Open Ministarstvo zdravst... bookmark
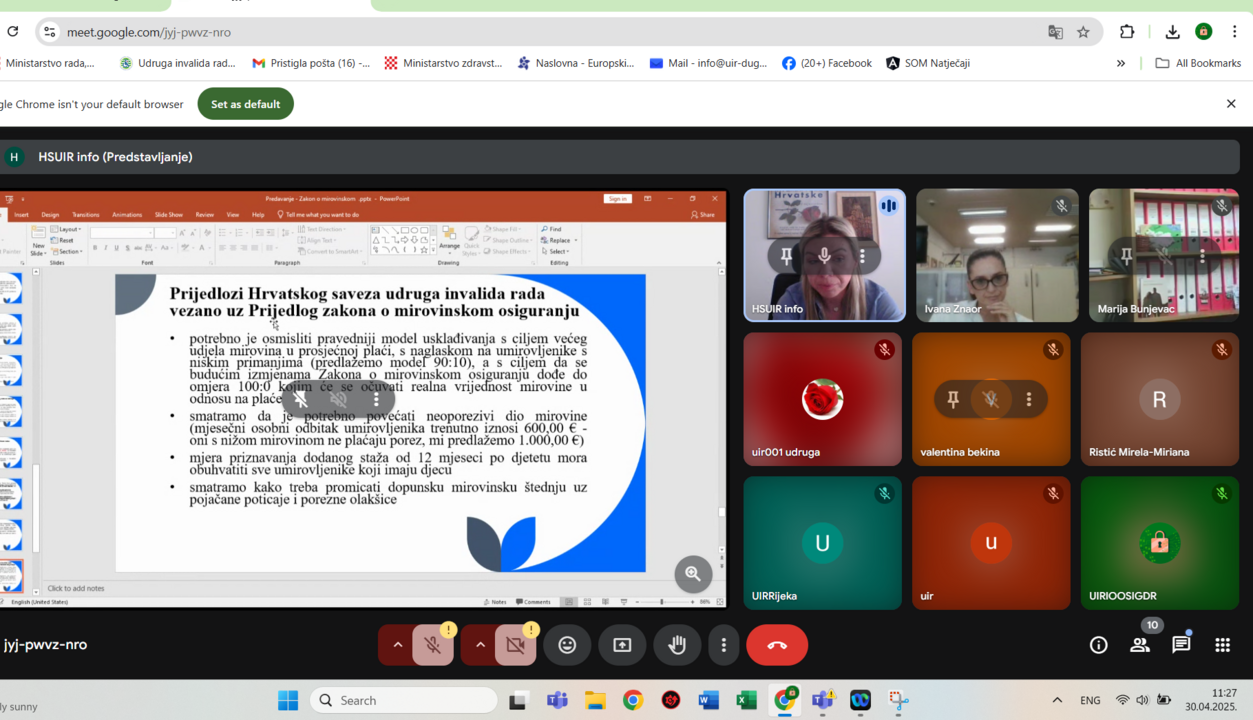This screenshot has height=720, width=1253. (443, 63)
